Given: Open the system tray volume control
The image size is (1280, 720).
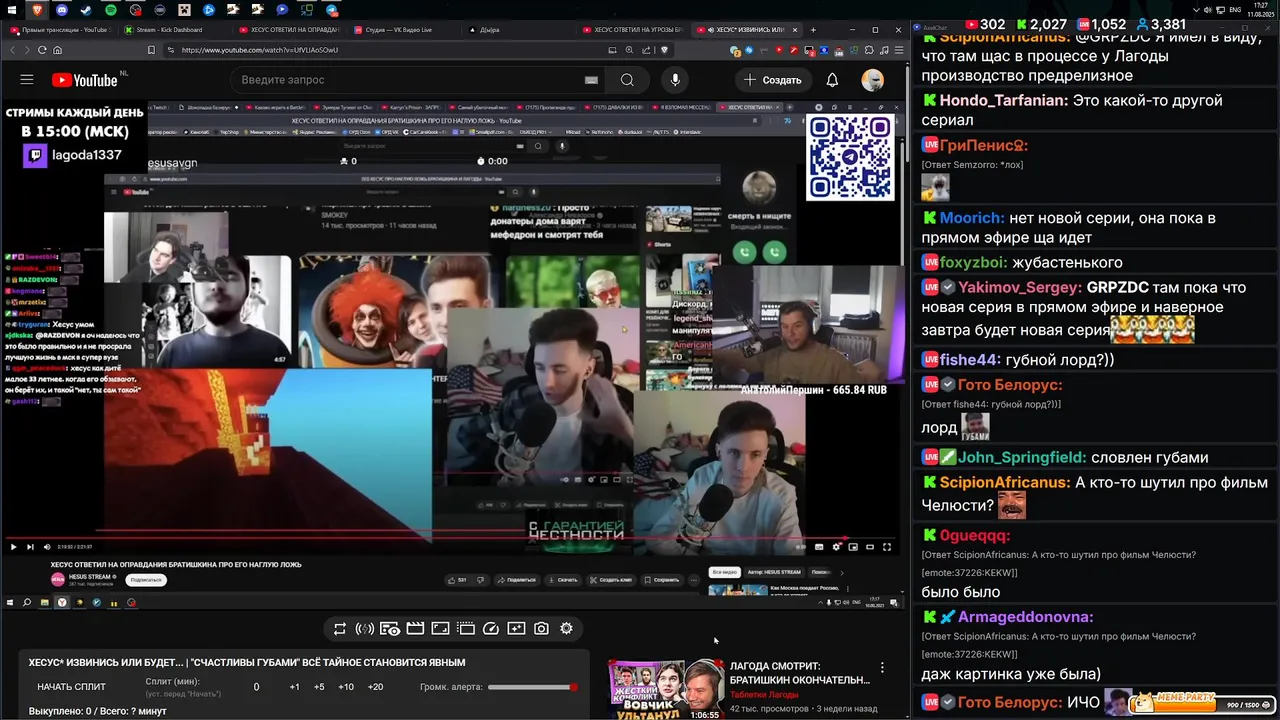Looking at the screenshot, I should [1207, 10].
